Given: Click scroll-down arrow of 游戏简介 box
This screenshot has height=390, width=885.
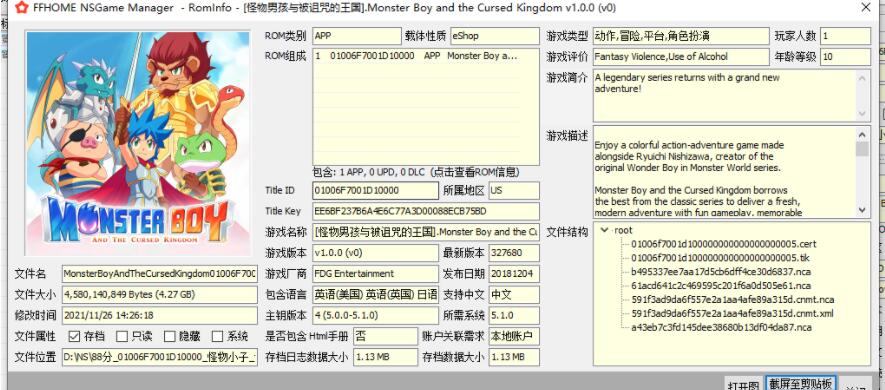Looking at the screenshot, I should [862, 114].
